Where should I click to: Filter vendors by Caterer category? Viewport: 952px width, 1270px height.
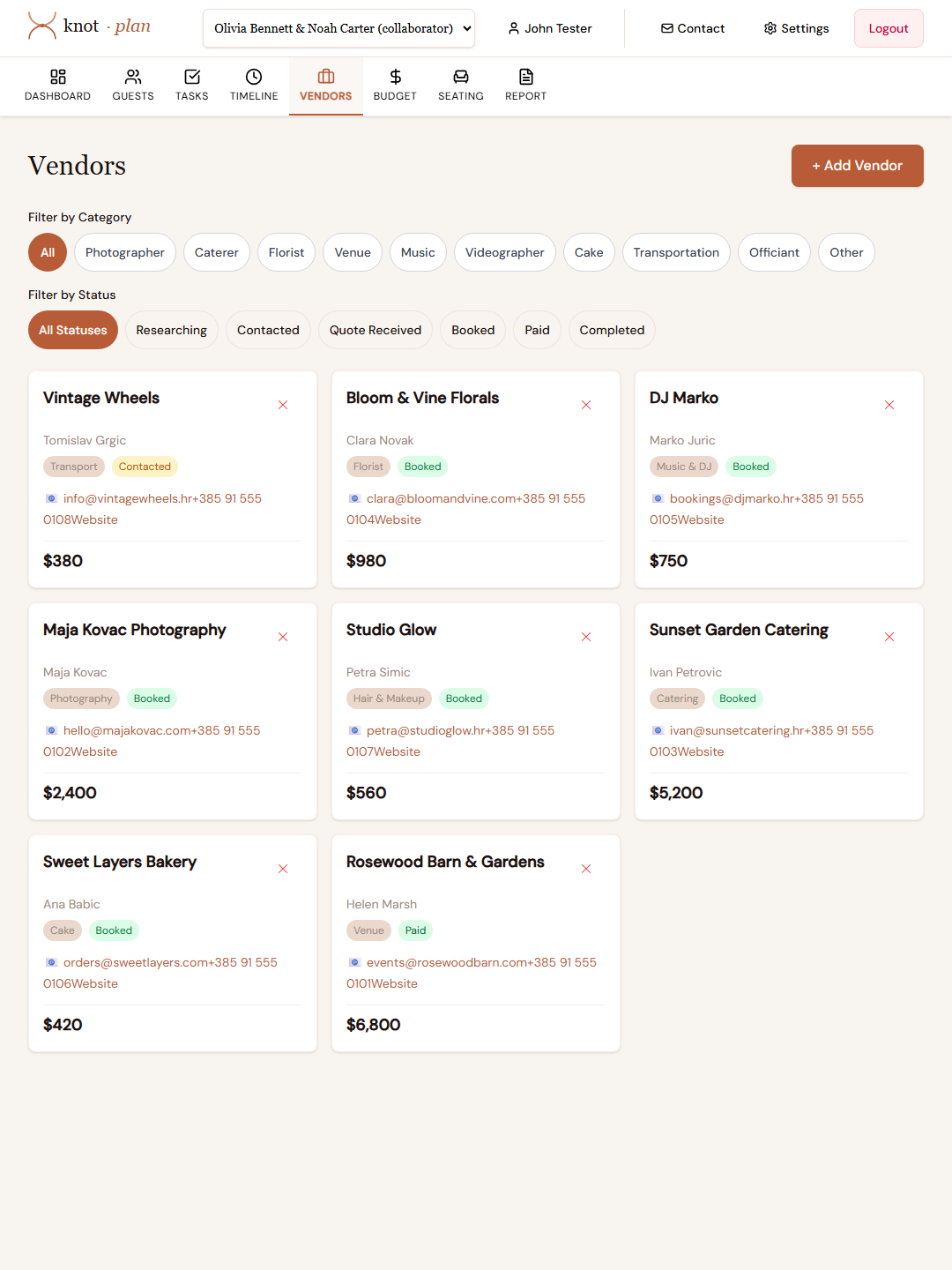pos(217,252)
